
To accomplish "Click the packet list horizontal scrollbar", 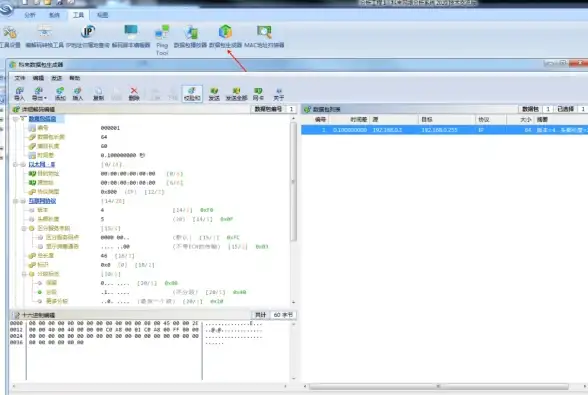I will tap(439, 386).
